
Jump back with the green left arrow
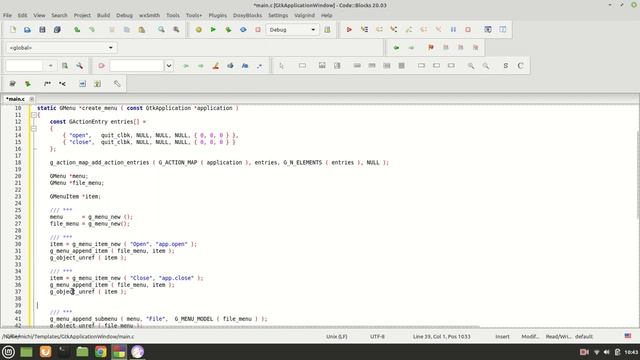[396, 48]
